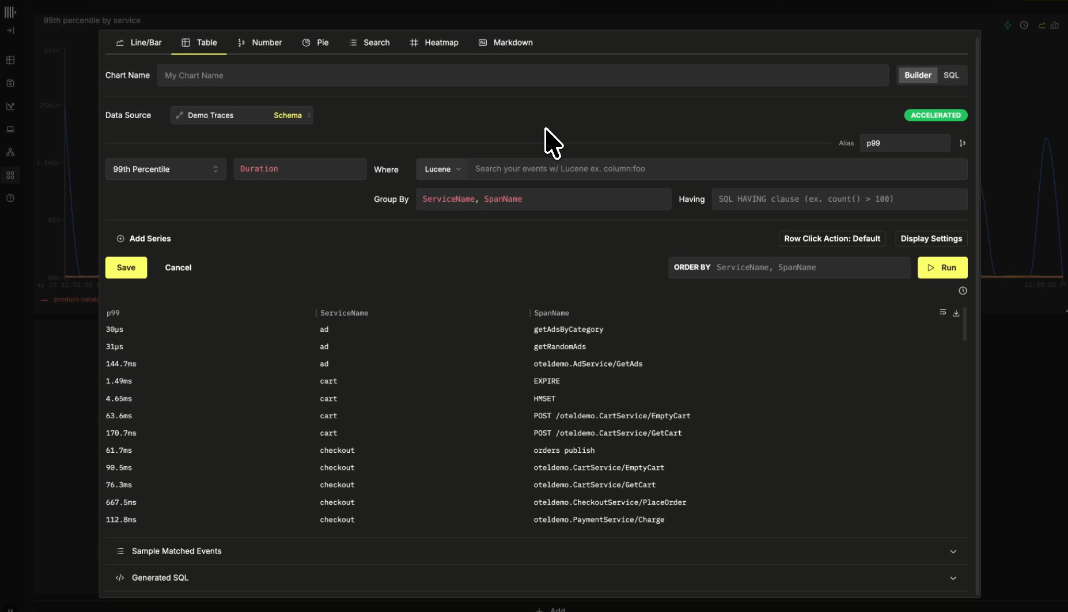
Task: Open Display Settings
Action: tap(931, 239)
